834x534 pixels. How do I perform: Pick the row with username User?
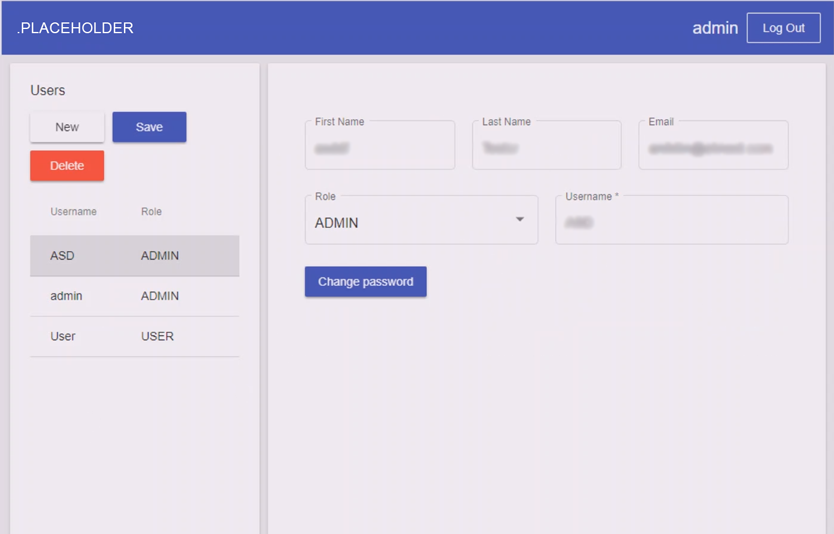pos(134,336)
